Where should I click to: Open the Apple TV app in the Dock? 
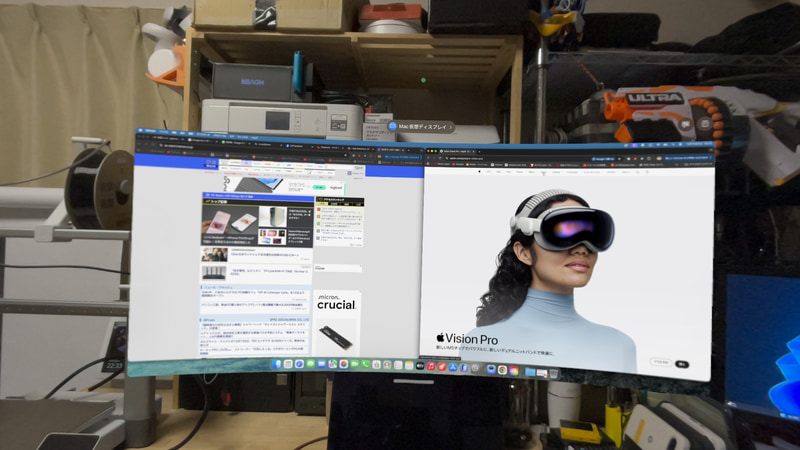420,366
